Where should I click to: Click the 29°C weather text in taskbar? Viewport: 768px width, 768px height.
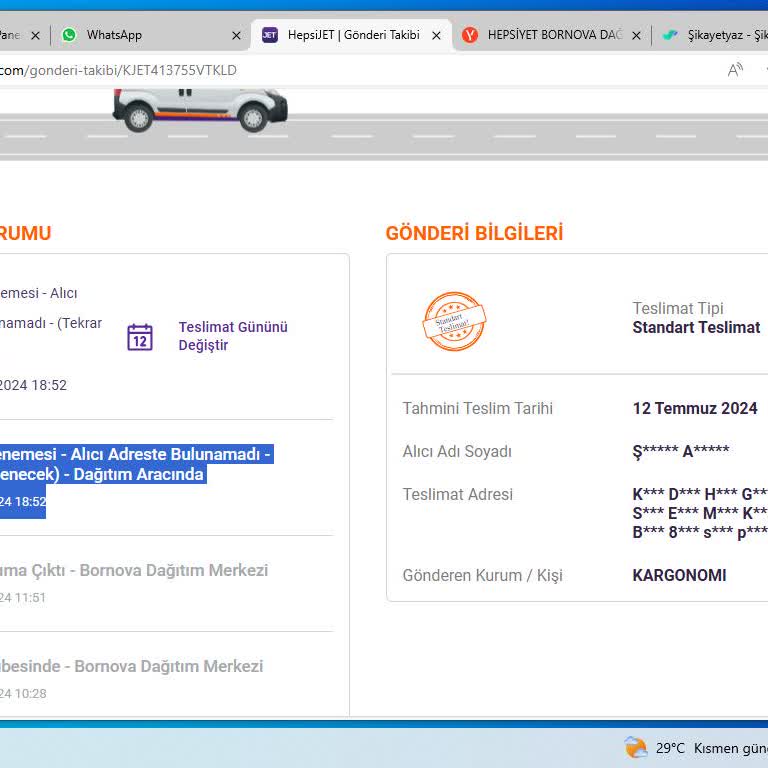[x=670, y=748]
